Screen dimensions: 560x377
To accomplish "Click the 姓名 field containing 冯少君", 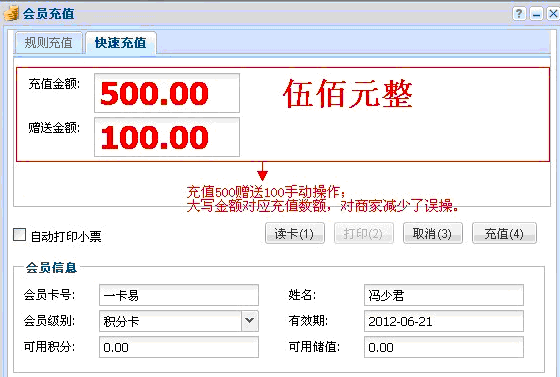I will [x=444, y=295].
